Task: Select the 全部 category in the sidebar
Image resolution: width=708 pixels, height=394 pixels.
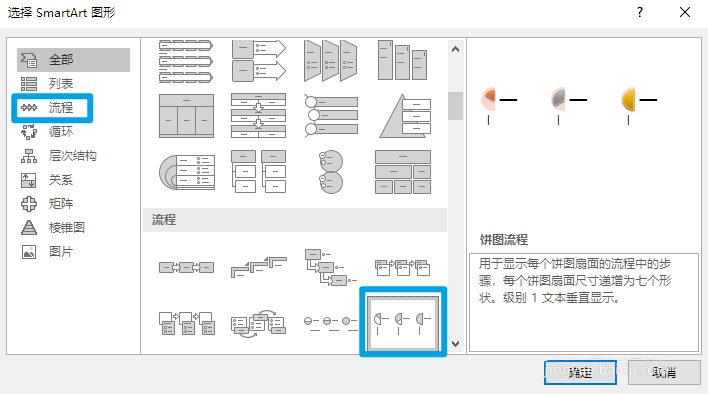Action: [x=73, y=60]
